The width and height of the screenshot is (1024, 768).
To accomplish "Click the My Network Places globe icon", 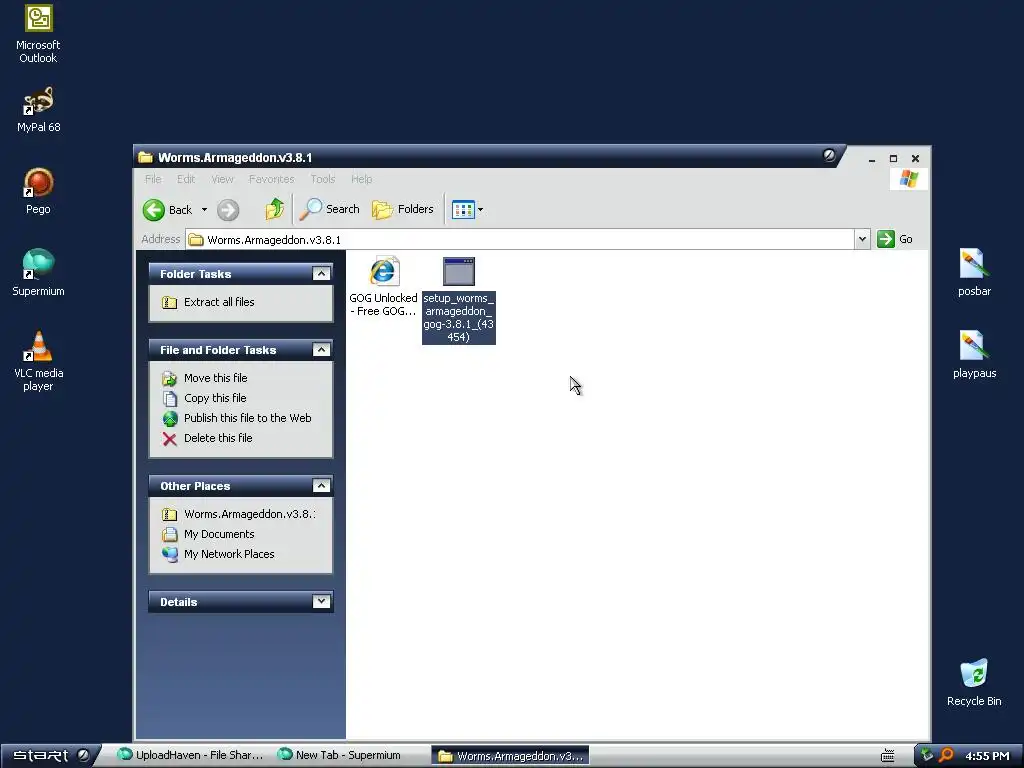I will [x=170, y=554].
